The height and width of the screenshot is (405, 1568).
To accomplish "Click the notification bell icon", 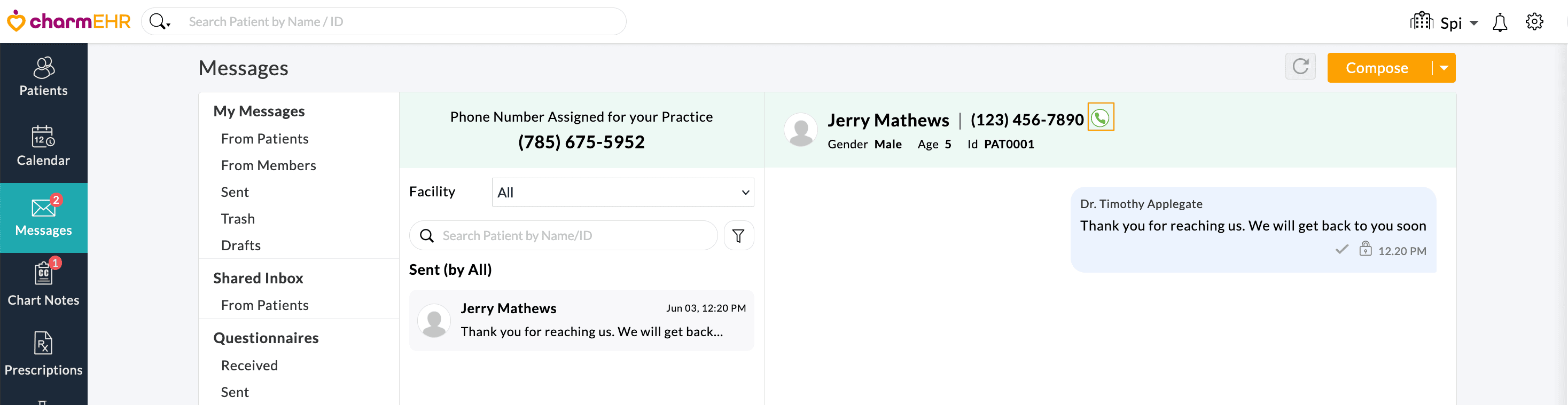I will [1499, 23].
